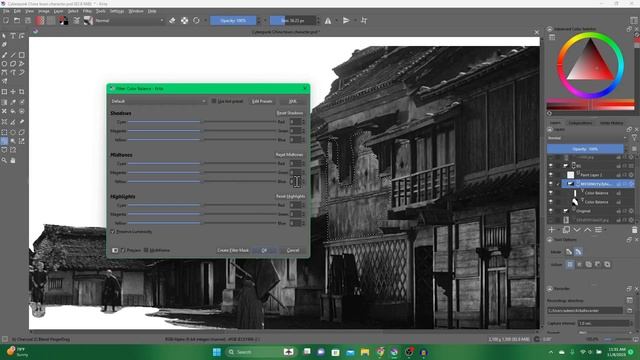Toggle the 'Use load preset' checkbox

point(213,101)
